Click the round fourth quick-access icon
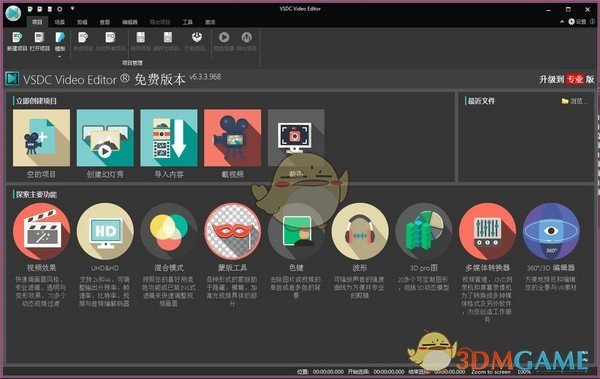 click(x=60, y=9)
